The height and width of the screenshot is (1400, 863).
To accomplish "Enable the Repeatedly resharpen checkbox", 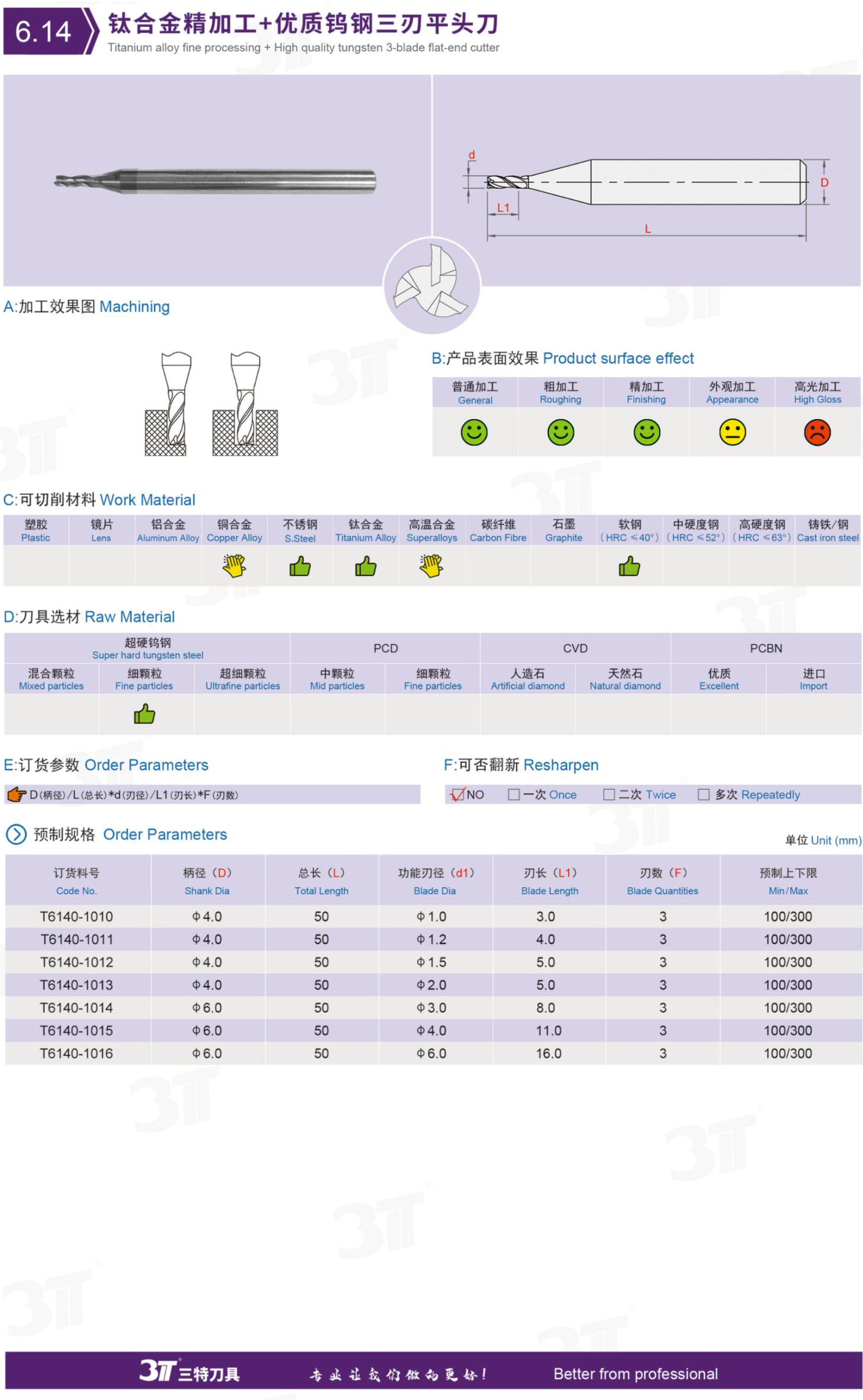I will (x=704, y=794).
